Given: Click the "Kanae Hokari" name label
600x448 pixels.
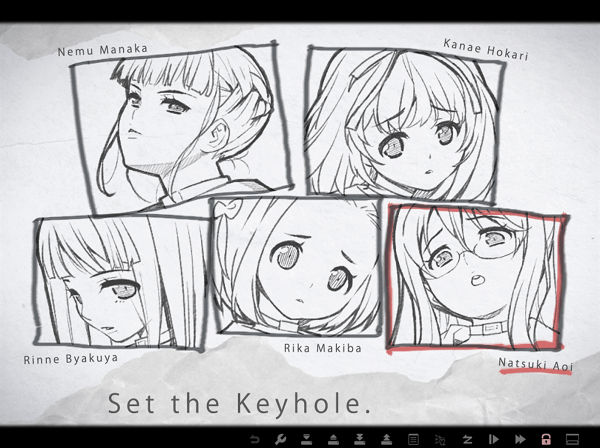Looking at the screenshot, I should [486, 49].
